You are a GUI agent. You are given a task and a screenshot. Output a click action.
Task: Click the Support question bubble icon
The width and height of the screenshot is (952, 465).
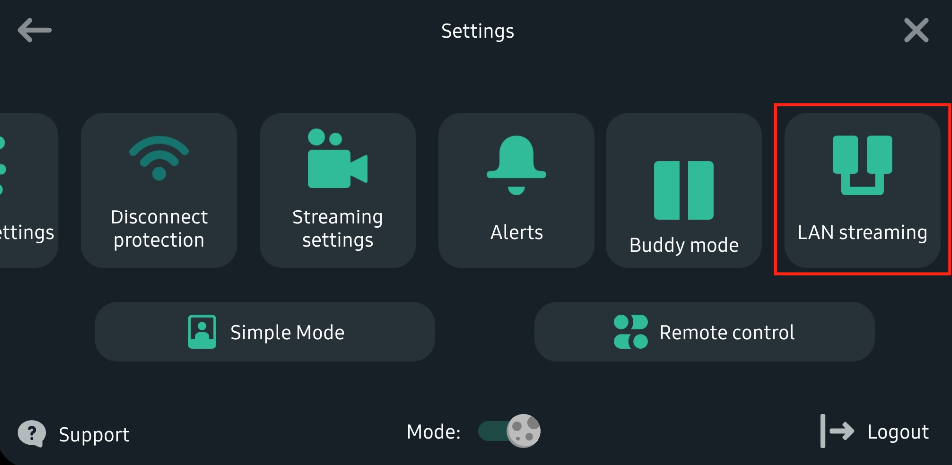click(32, 433)
